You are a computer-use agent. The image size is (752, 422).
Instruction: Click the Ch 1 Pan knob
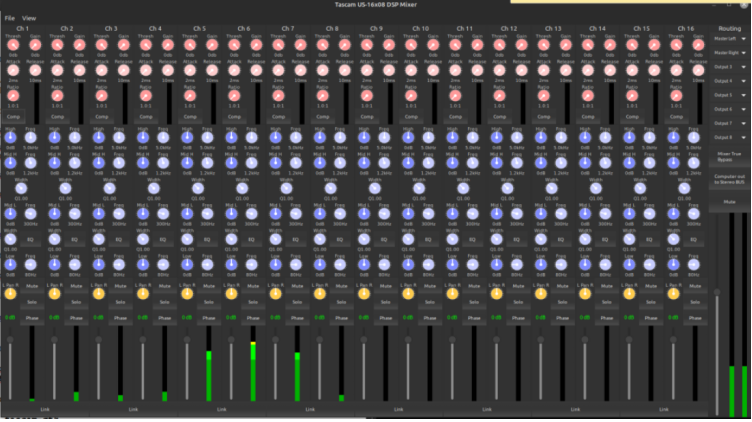pyautogui.click(x=10, y=294)
